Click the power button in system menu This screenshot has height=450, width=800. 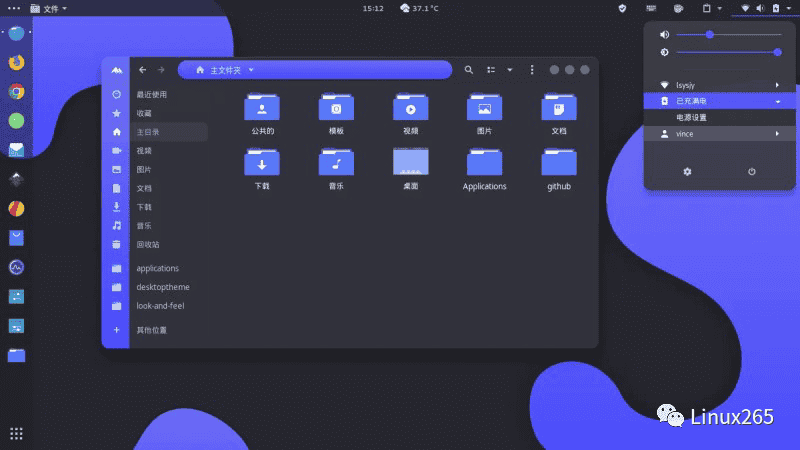tap(752, 172)
